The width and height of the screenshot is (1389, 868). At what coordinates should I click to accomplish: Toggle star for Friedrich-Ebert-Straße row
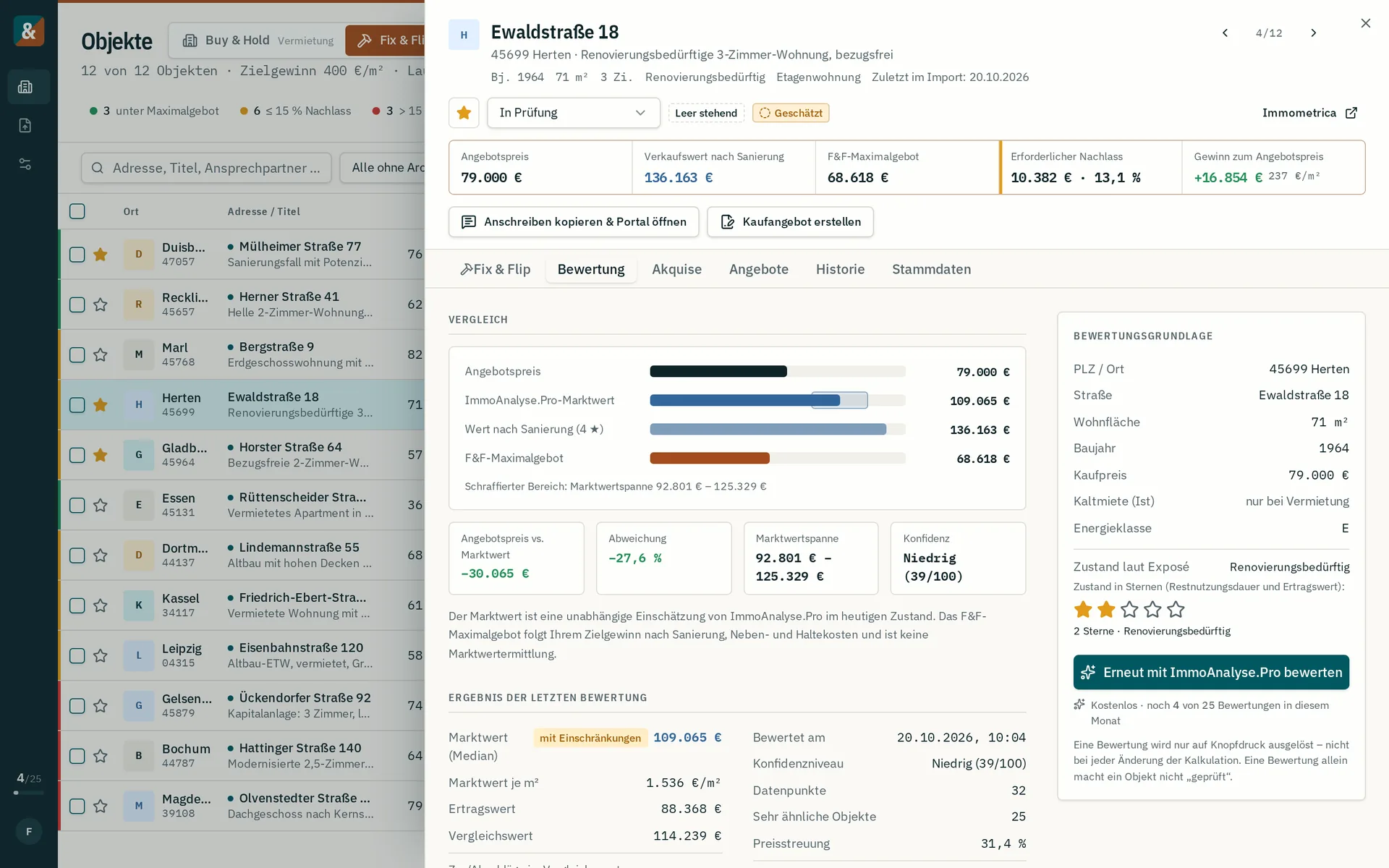coord(101,605)
